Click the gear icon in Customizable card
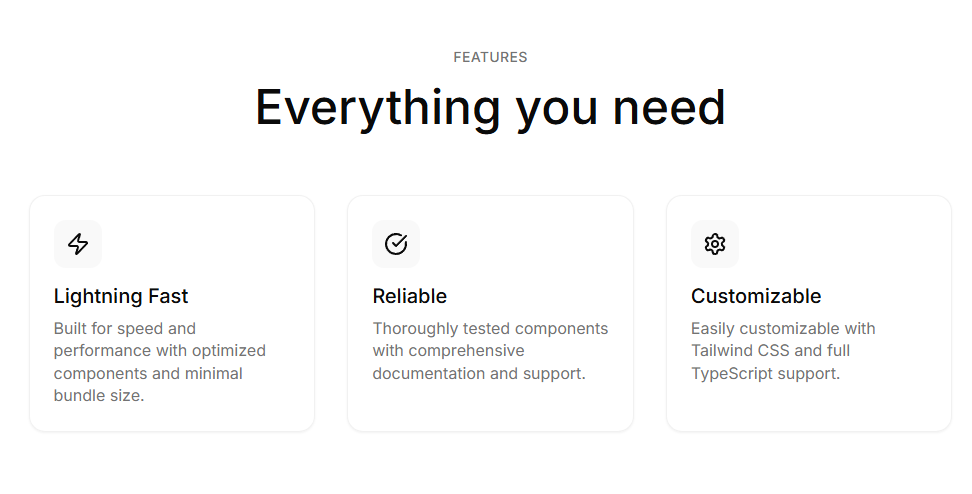972x494 pixels. click(715, 244)
